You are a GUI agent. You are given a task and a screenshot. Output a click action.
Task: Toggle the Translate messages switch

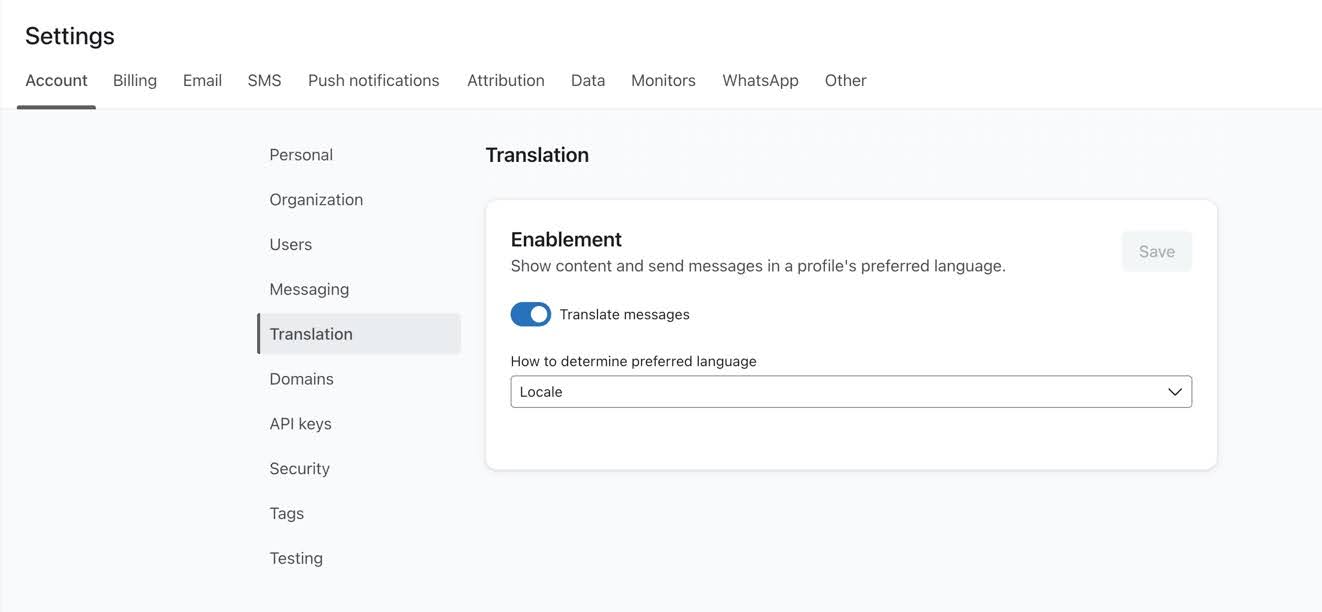530,314
